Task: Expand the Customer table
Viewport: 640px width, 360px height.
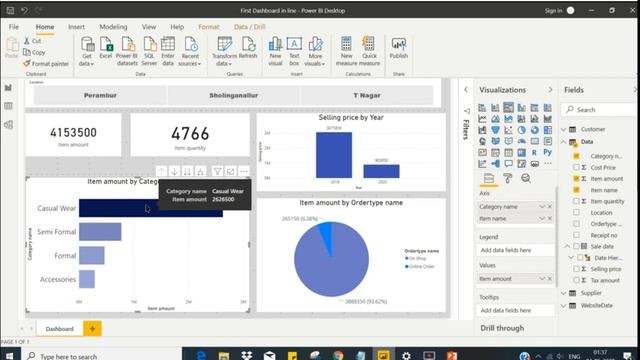Action: coord(564,129)
